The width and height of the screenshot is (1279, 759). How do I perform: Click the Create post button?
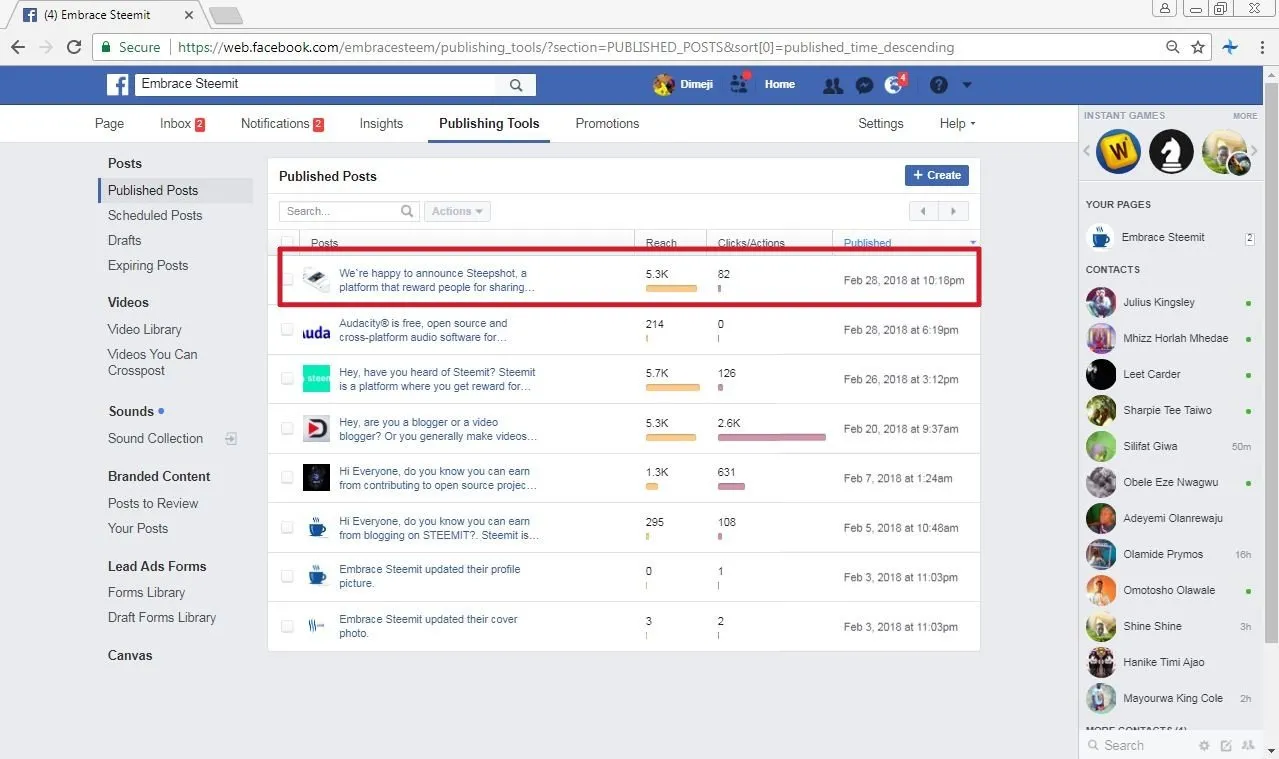click(x=936, y=175)
